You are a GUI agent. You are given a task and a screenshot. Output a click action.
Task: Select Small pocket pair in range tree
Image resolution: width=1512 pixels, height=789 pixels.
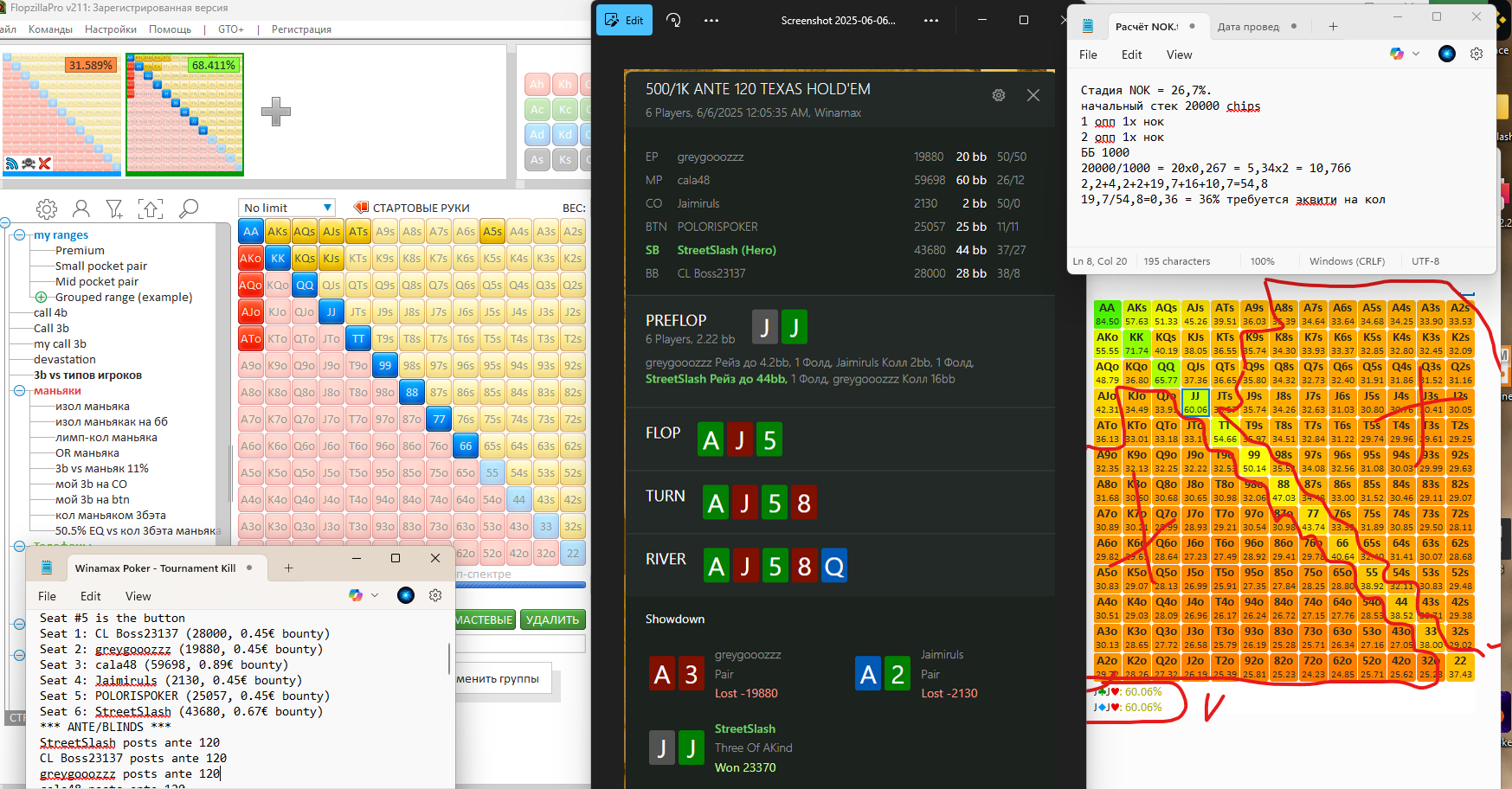click(101, 266)
